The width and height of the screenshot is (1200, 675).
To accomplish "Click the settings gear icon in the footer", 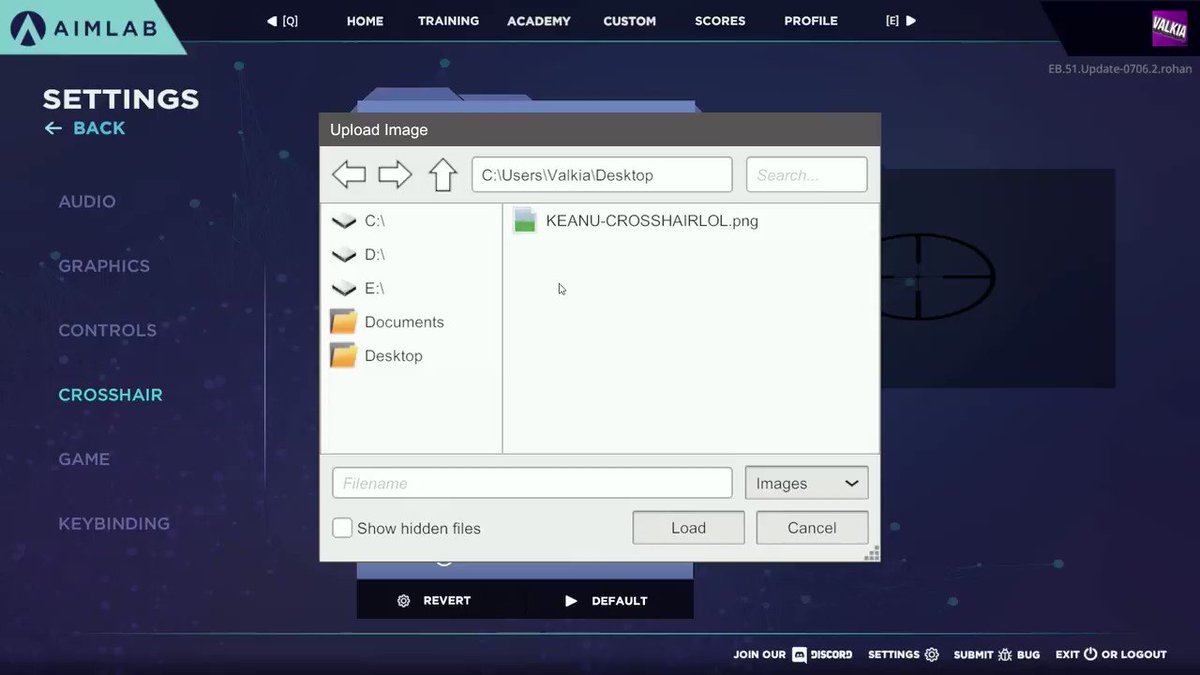I will tap(932, 655).
